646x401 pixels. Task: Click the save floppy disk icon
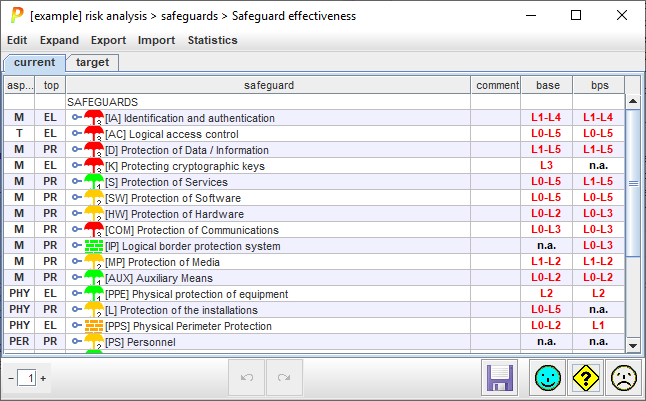(x=499, y=378)
